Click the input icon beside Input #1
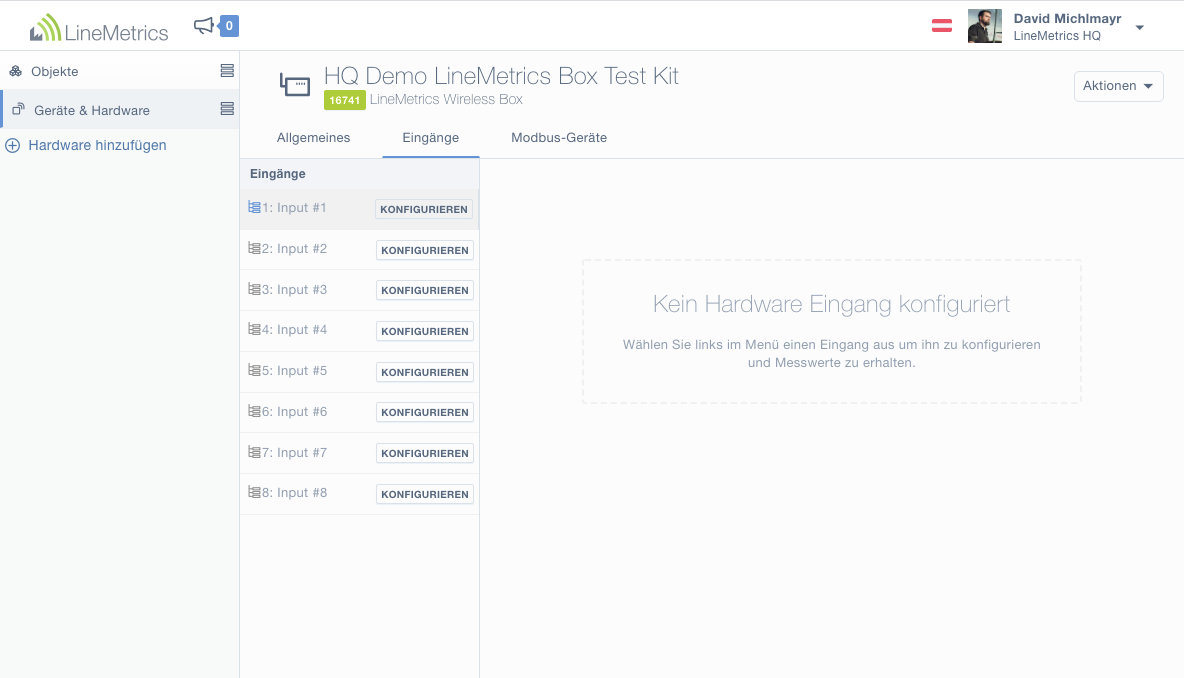 point(254,207)
